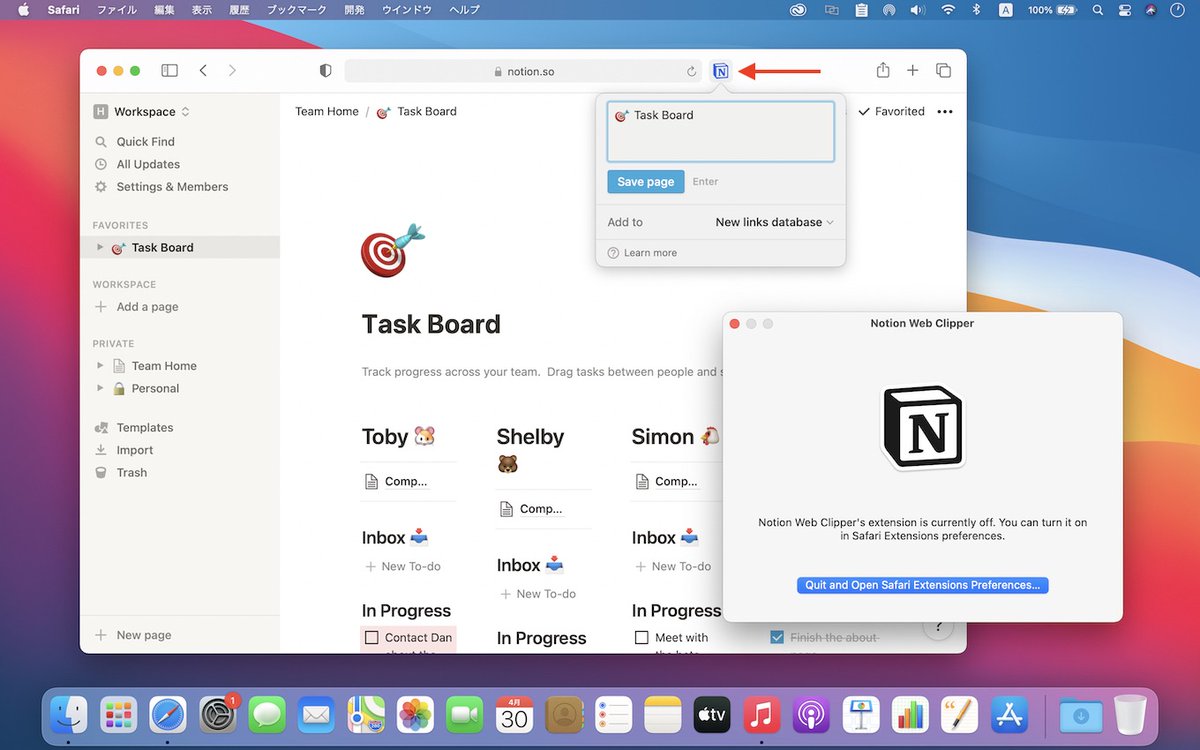
Task: Open the ファイル menu
Action: tap(117, 10)
